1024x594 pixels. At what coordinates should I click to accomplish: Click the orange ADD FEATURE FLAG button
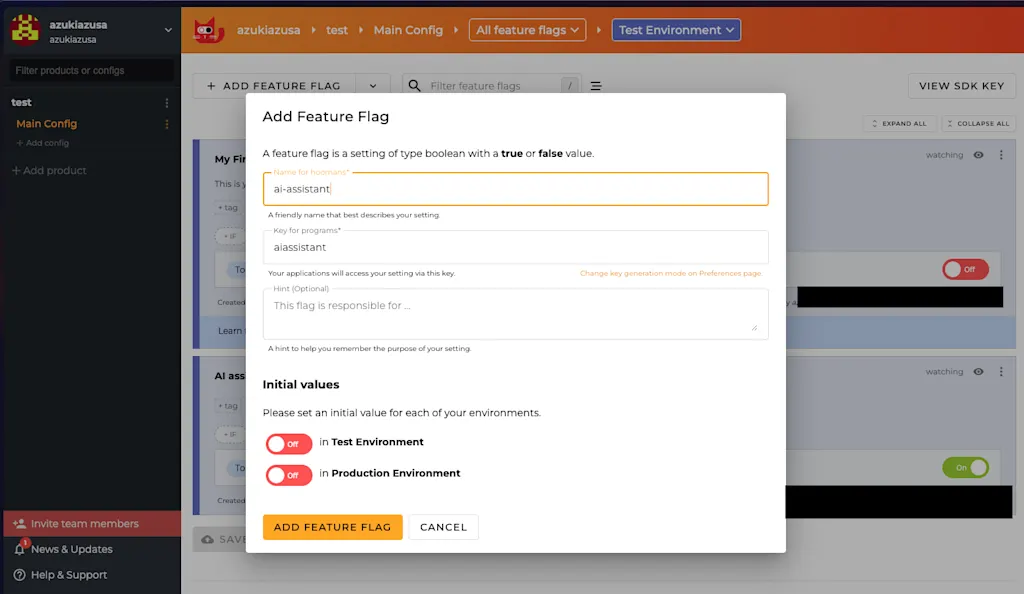coord(332,527)
